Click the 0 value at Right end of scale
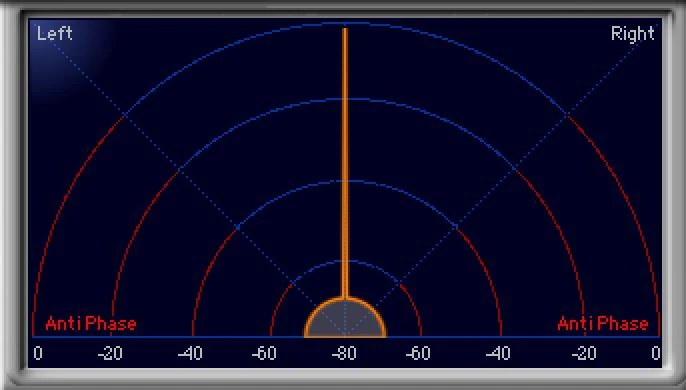Viewport: 686px width, 390px height. coord(655,353)
